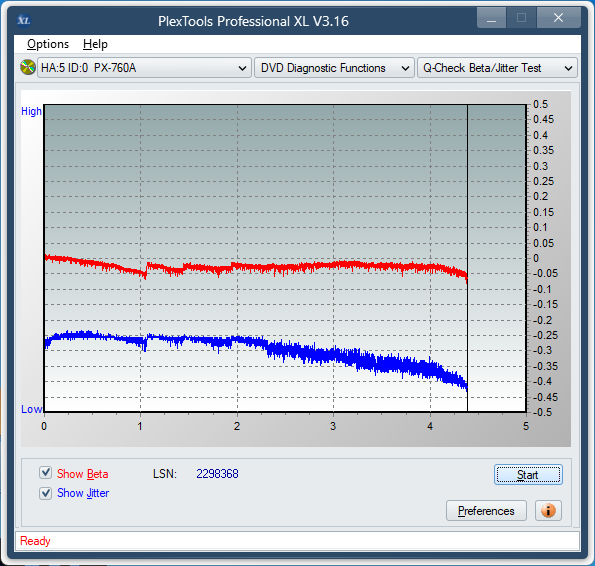Click the x-axis label 5

pyautogui.click(x=526, y=426)
